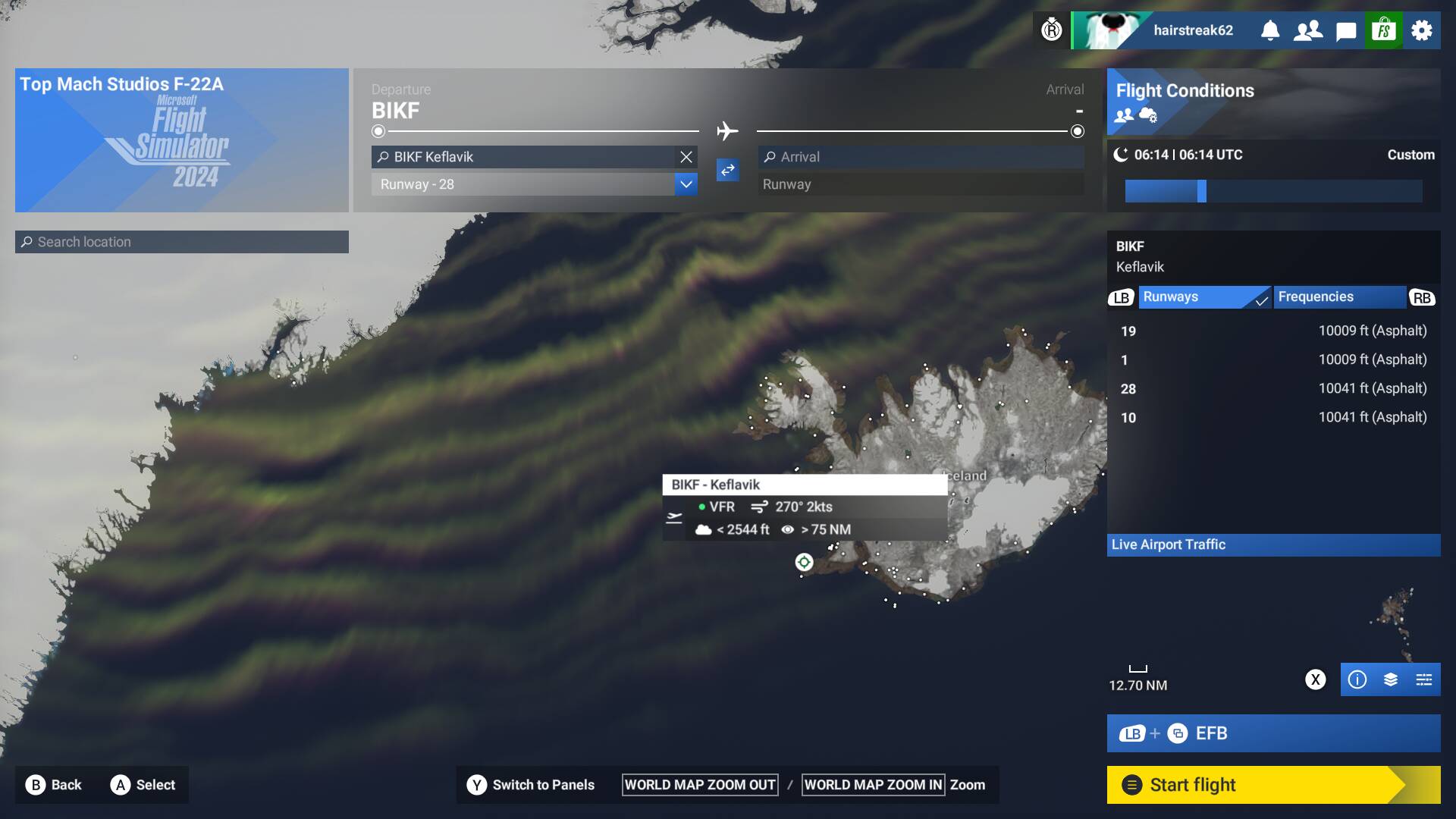Select runway 1 row
This screenshot has width=1456, height=819.
[x=1274, y=360]
